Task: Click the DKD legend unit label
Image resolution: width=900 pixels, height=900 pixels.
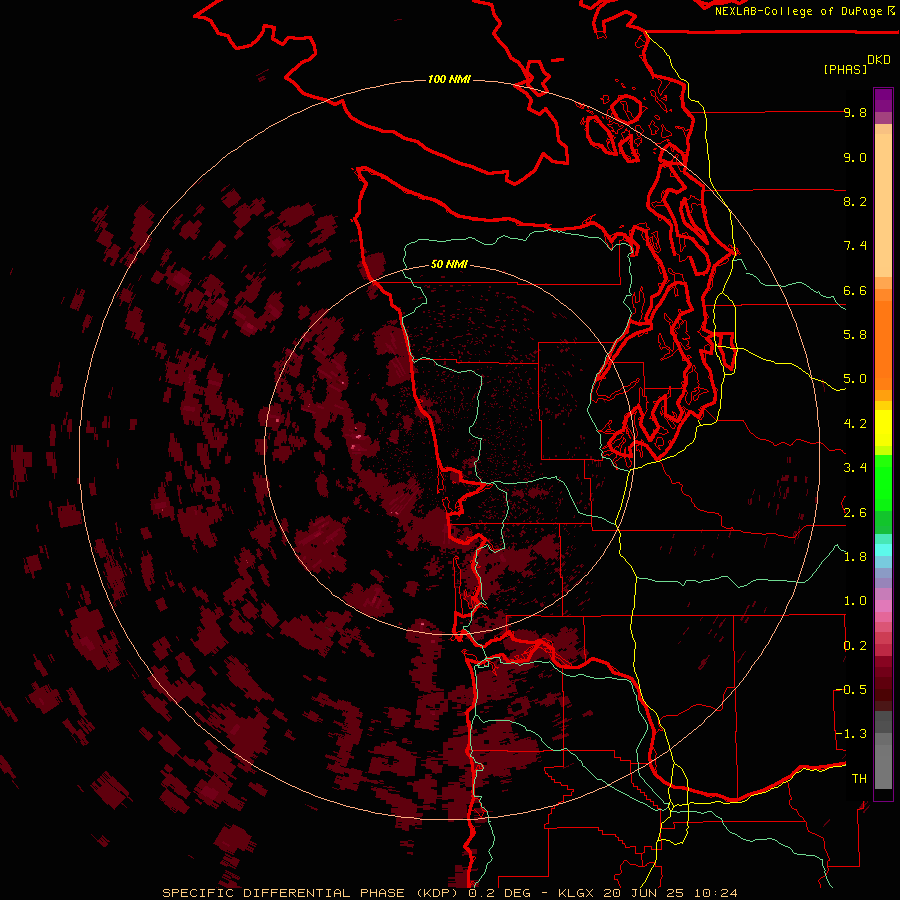Action: pos(879,60)
